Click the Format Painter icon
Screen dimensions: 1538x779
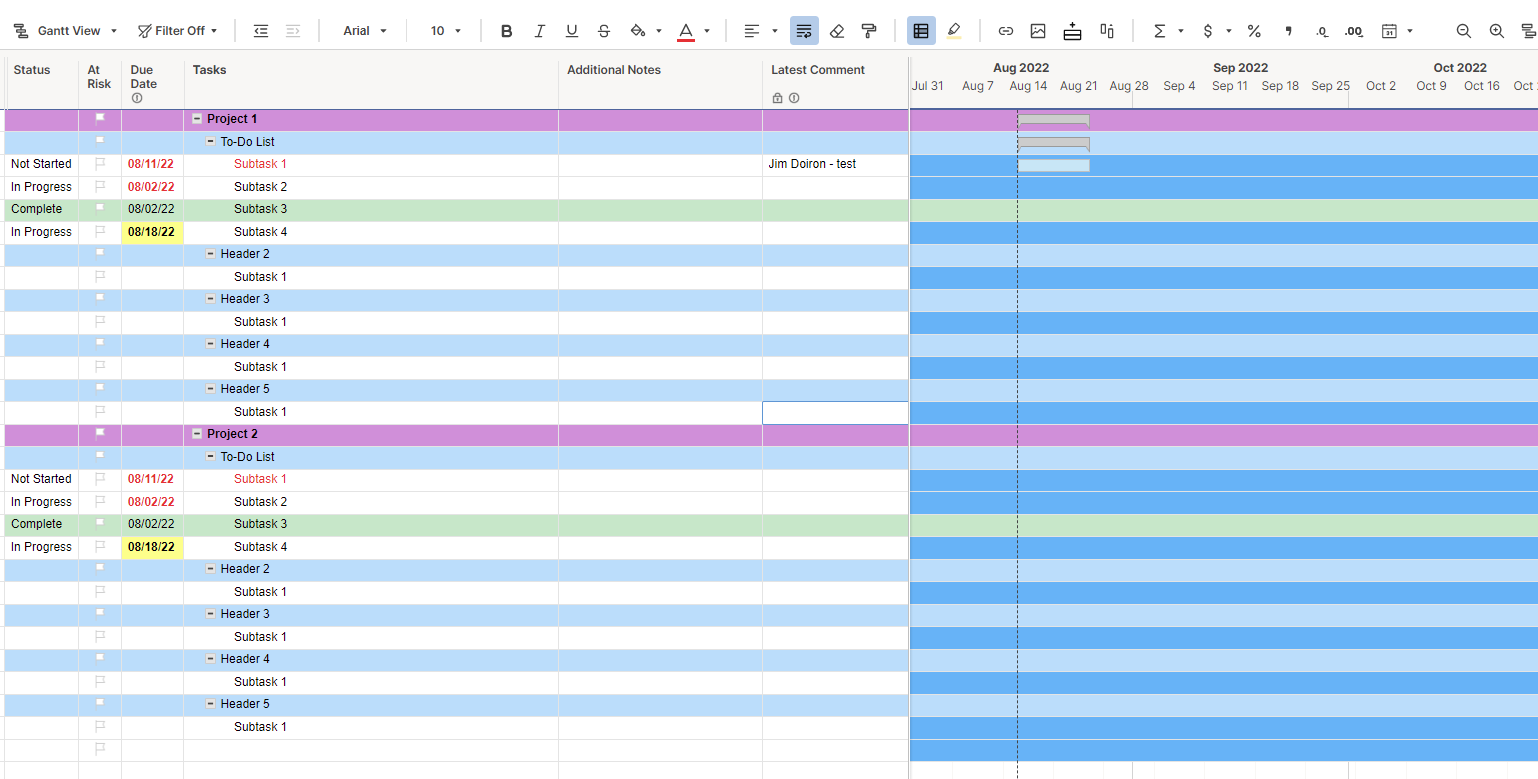869,31
